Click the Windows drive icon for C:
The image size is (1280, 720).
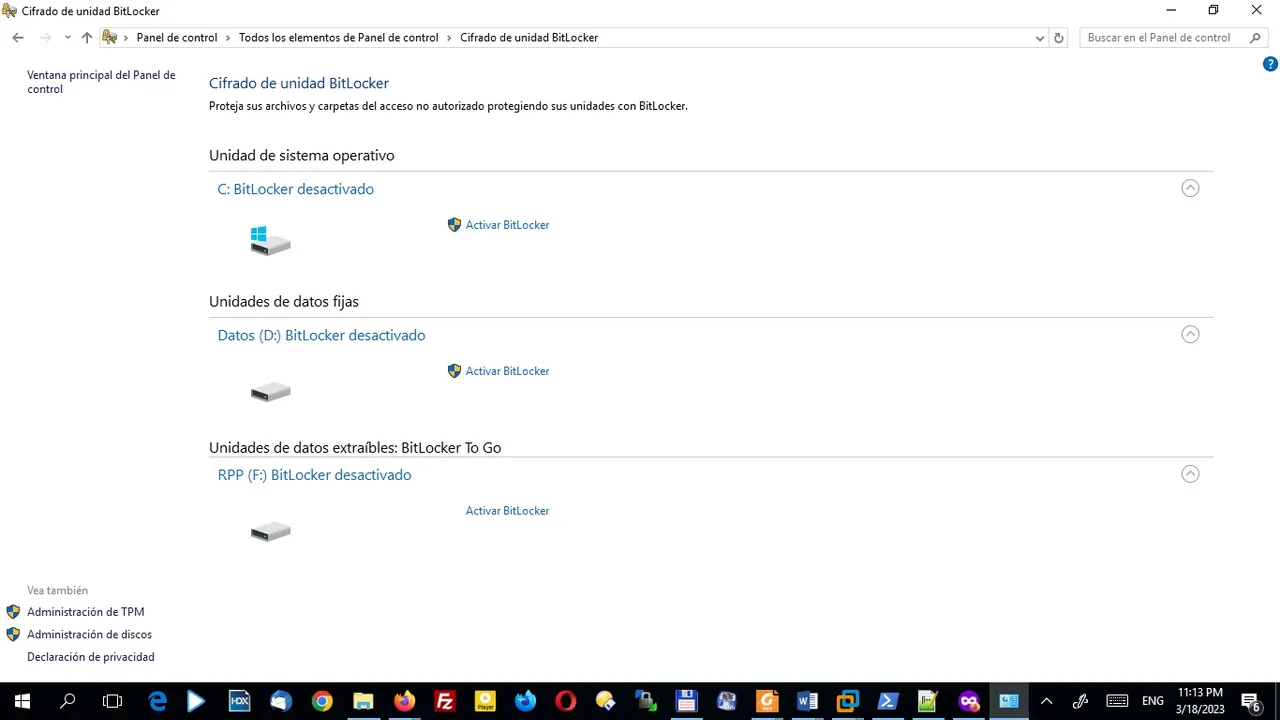270,240
